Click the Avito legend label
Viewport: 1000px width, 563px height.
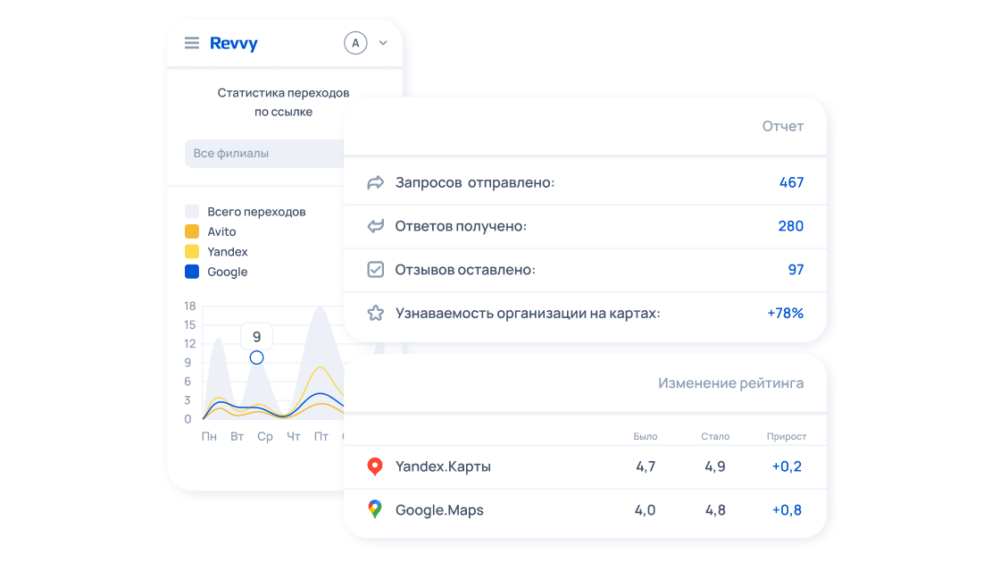pos(222,231)
